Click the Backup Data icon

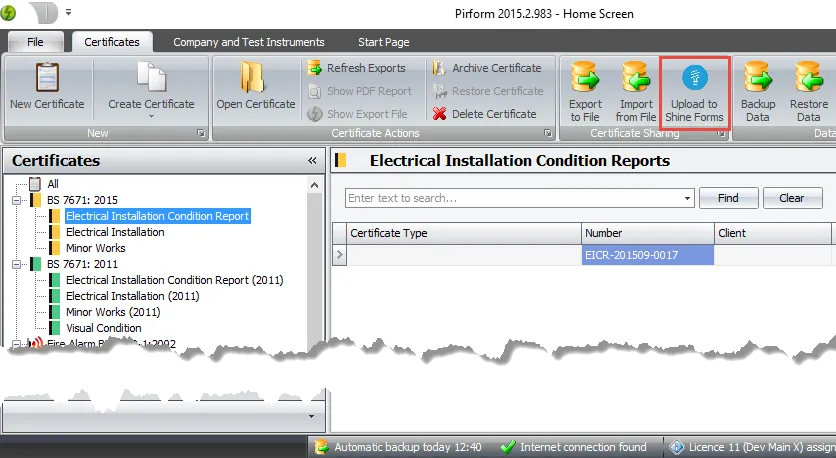coord(758,77)
